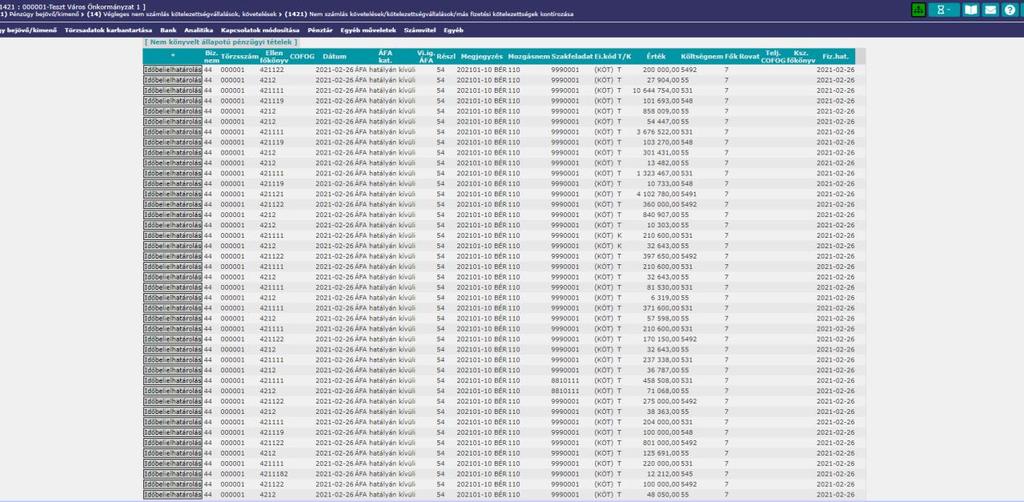Click Időbelielhatárolás for the 801 000,00 row
The image size is (1024, 502).
point(173,443)
